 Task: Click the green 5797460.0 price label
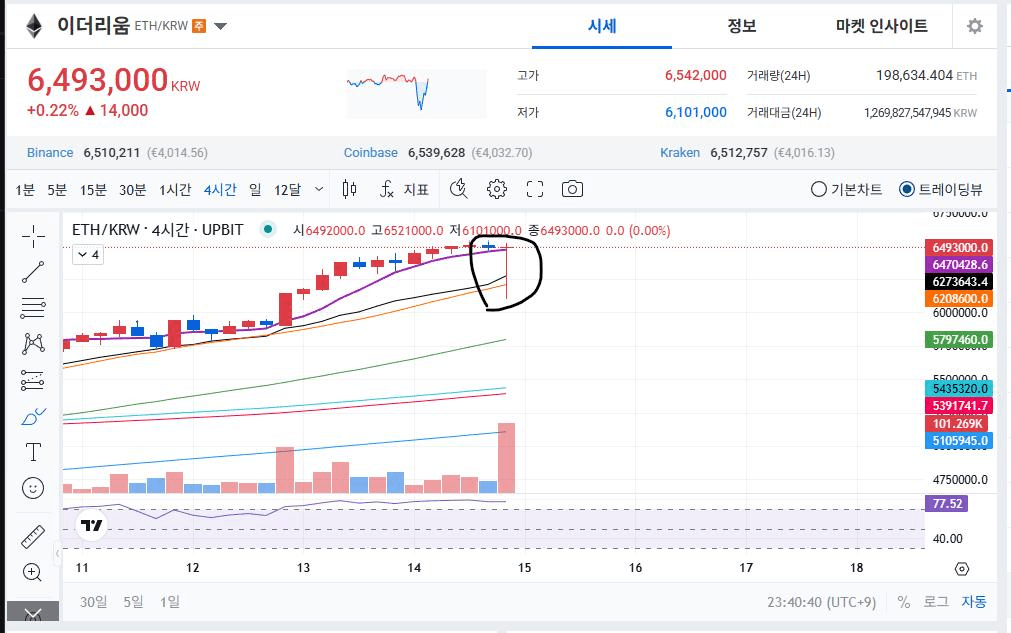(x=959, y=339)
